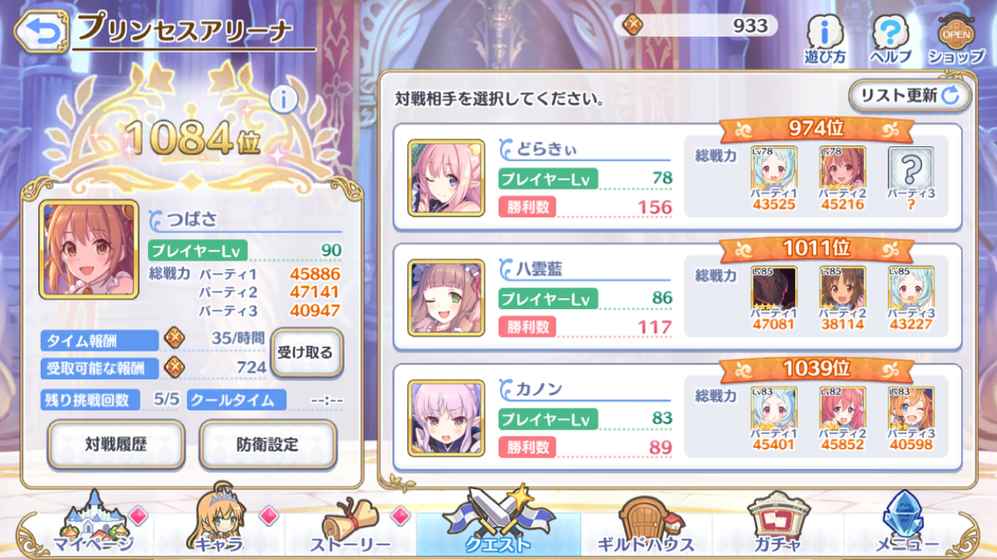Open the キャラ character icon

tap(219, 520)
